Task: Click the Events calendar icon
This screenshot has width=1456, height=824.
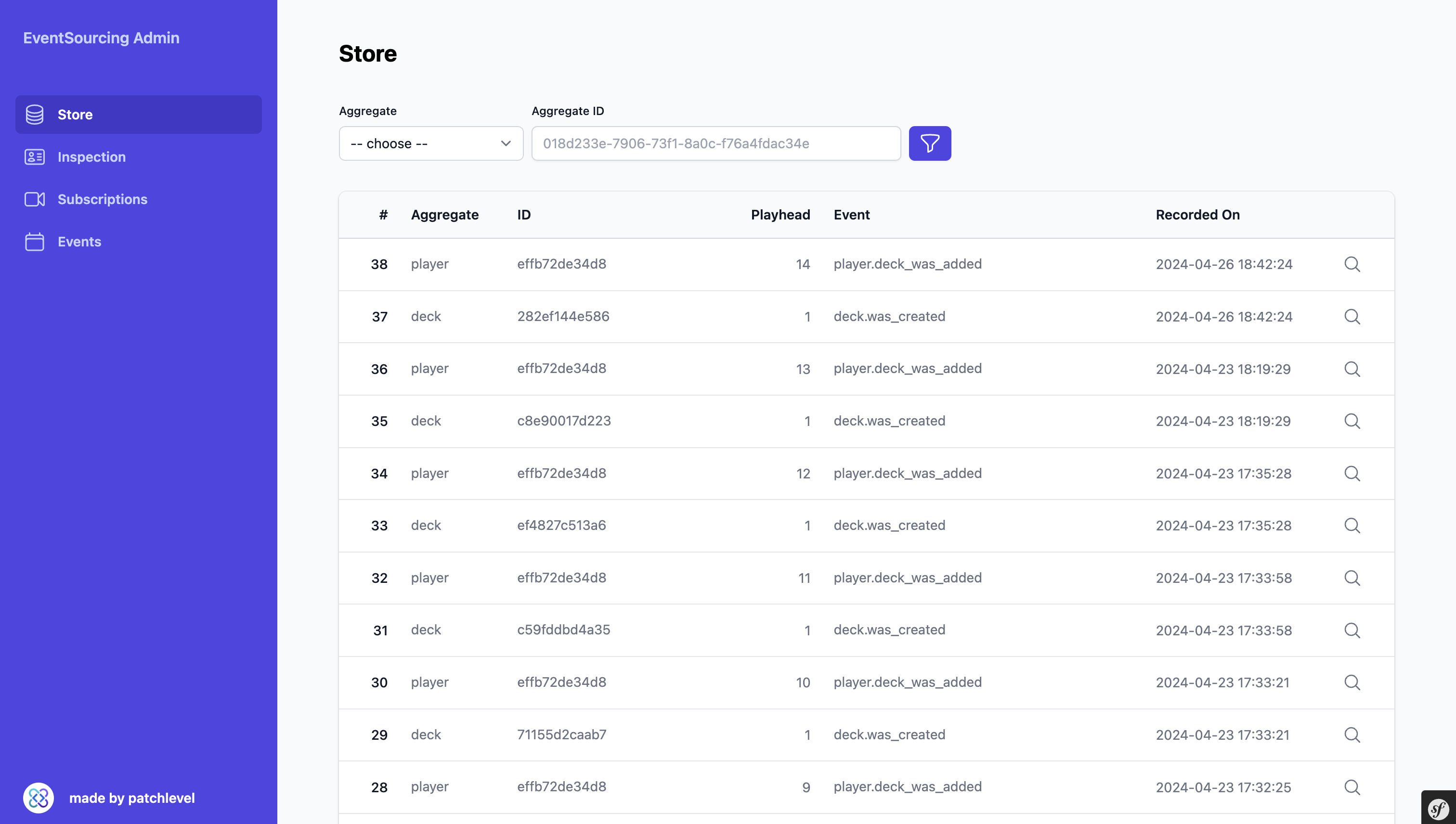Action: point(35,242)
